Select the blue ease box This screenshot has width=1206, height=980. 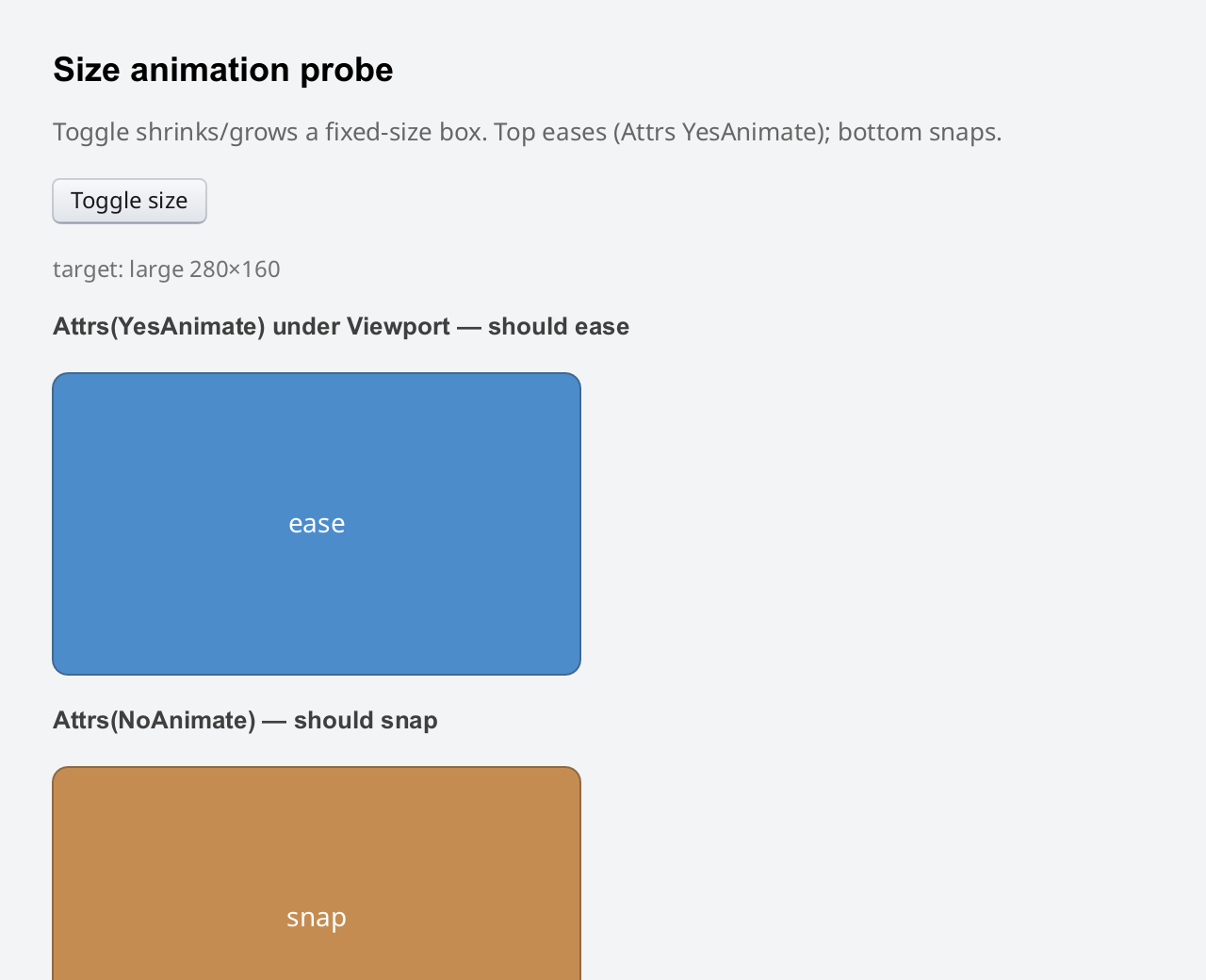(317, 524)
